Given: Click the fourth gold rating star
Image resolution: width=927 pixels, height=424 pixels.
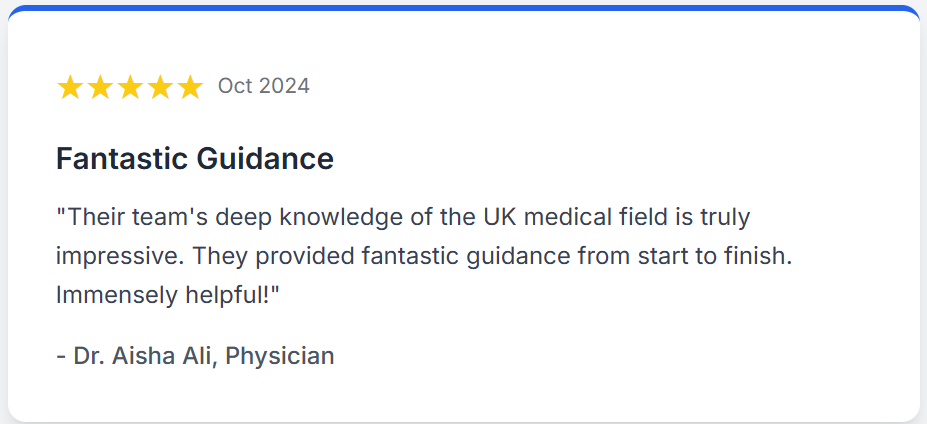Looking at the screenshot, I should (160, 88).
